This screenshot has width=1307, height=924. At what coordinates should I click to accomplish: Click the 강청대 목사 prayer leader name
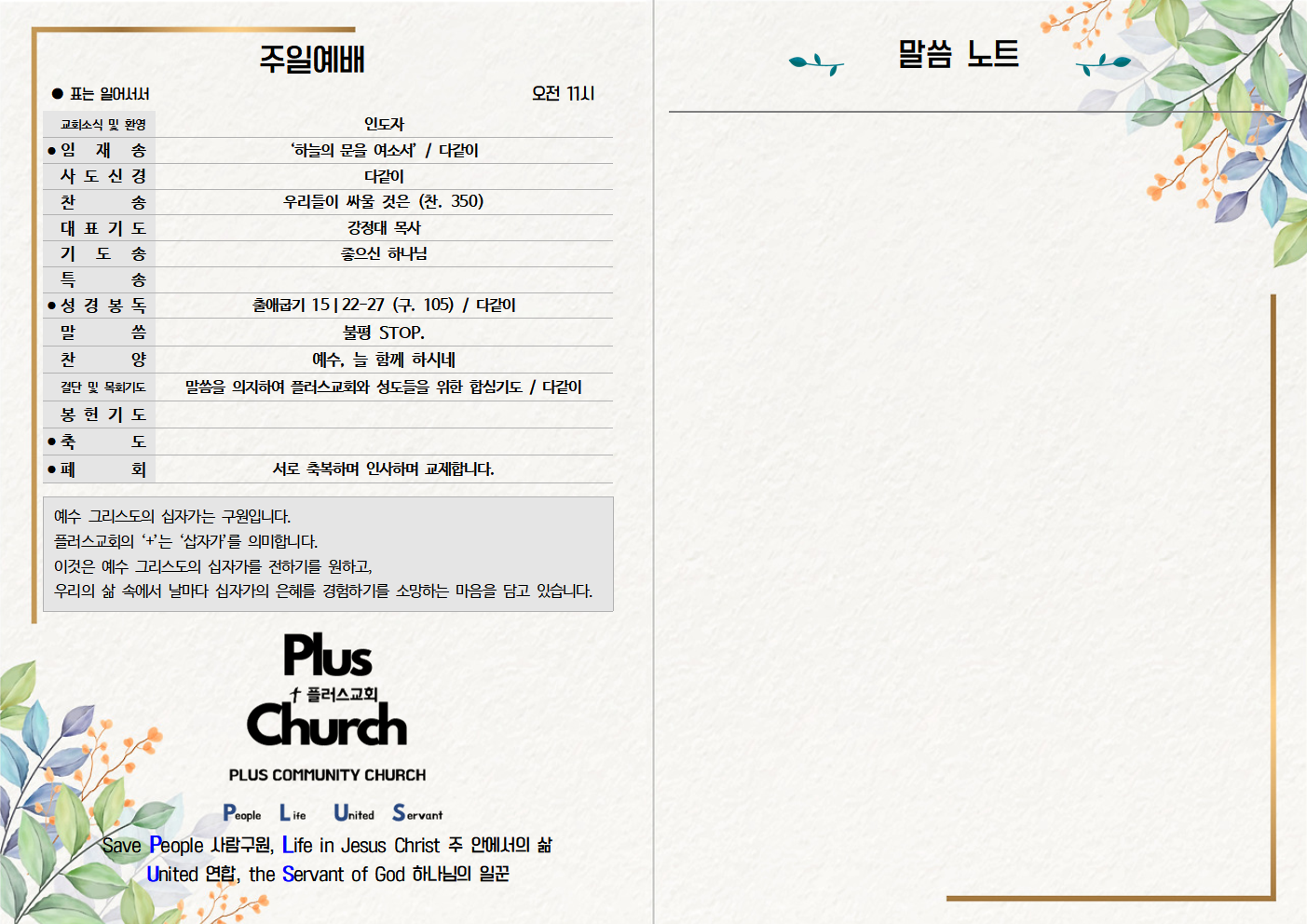(x=383, y=227)
